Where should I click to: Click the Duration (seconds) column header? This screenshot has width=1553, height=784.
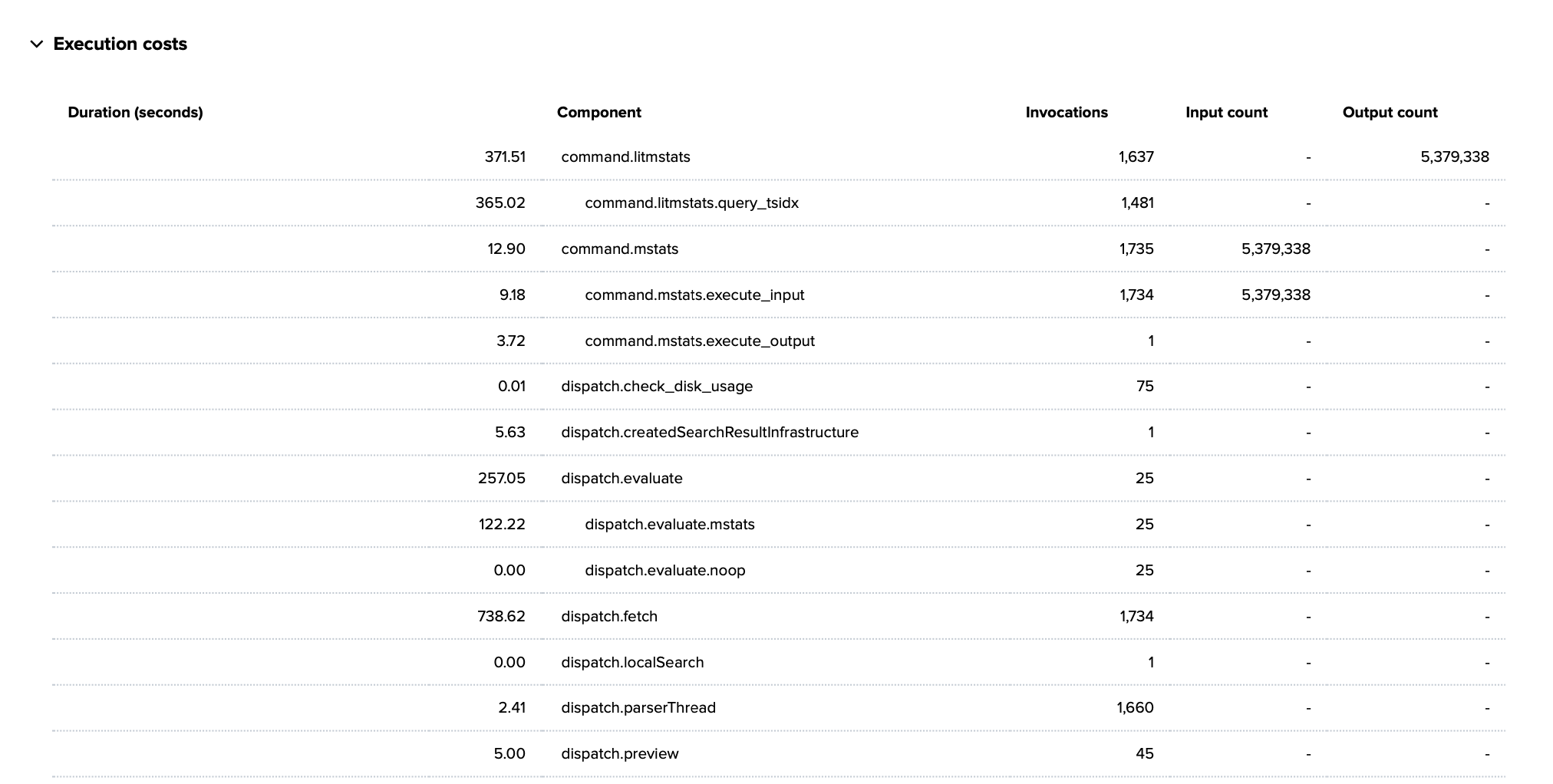click(135, 113)
